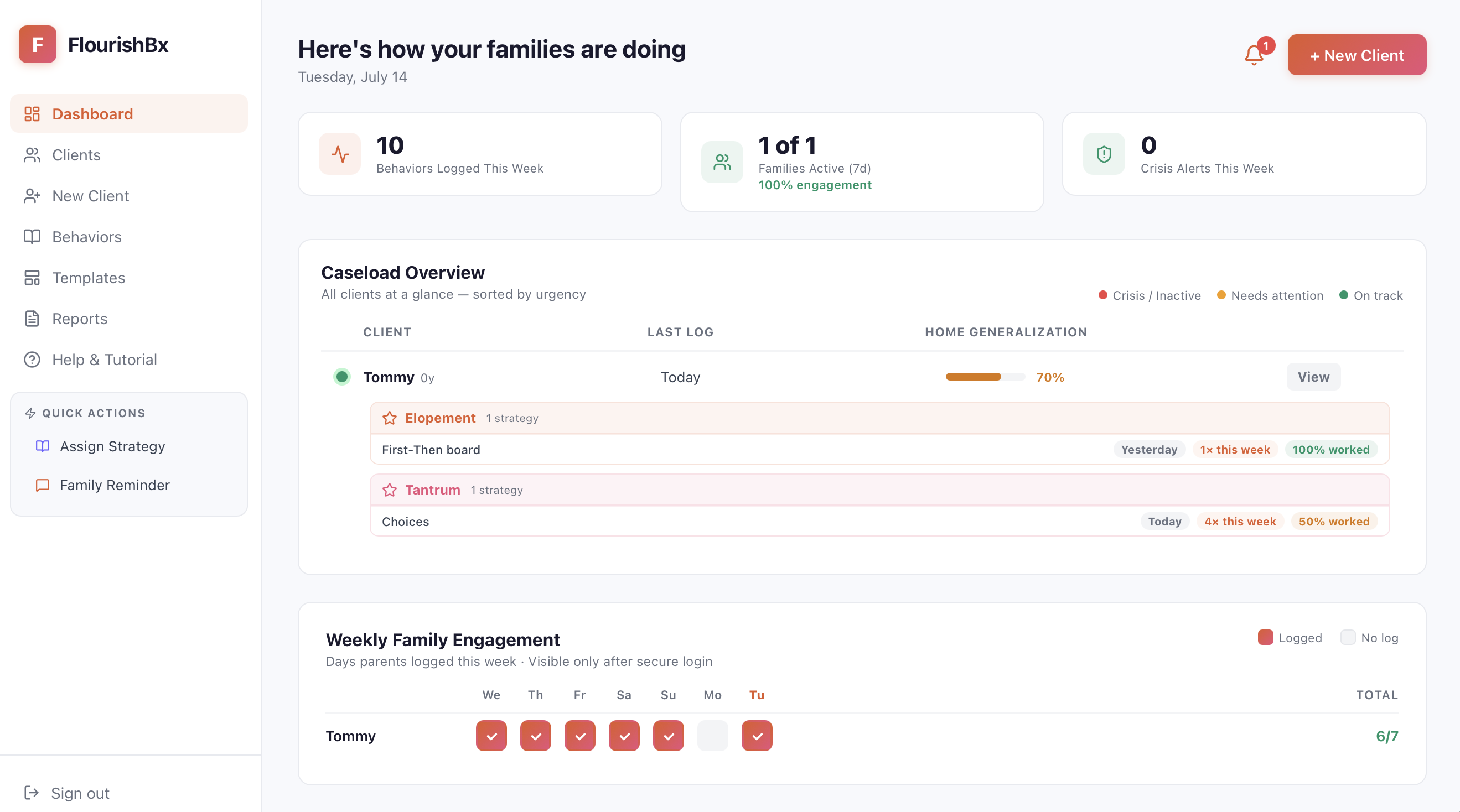
Task: Click the Logged legend color swatch
Action: (x=1265, y=637)
